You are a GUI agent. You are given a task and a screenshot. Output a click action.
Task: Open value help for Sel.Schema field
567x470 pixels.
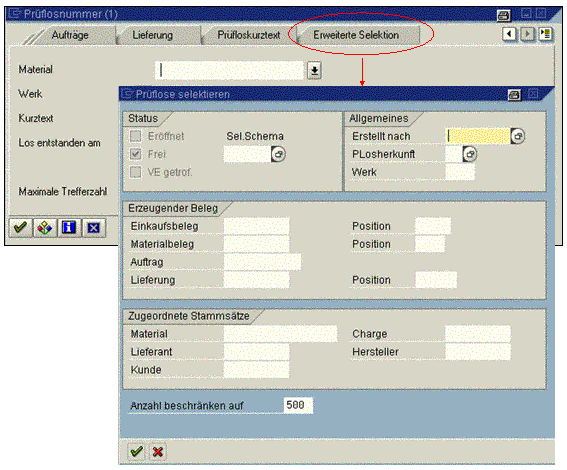pos(278,154)
